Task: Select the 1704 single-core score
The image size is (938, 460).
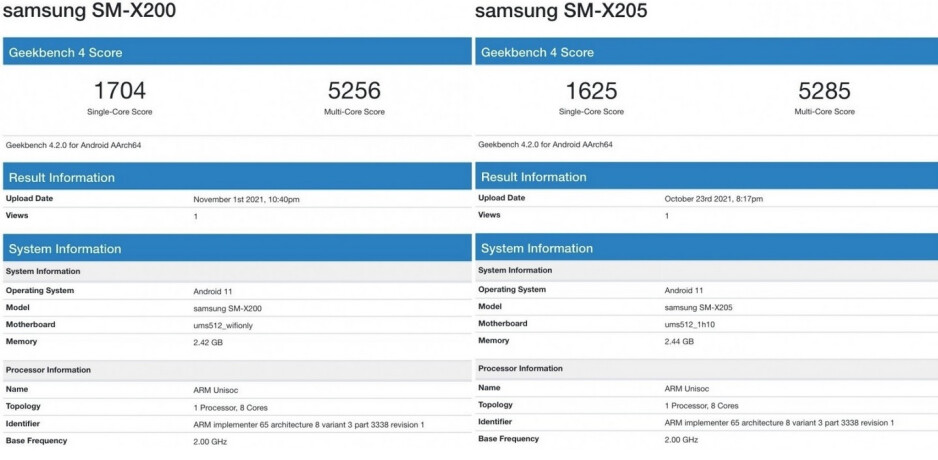Action: click(118, 91)
